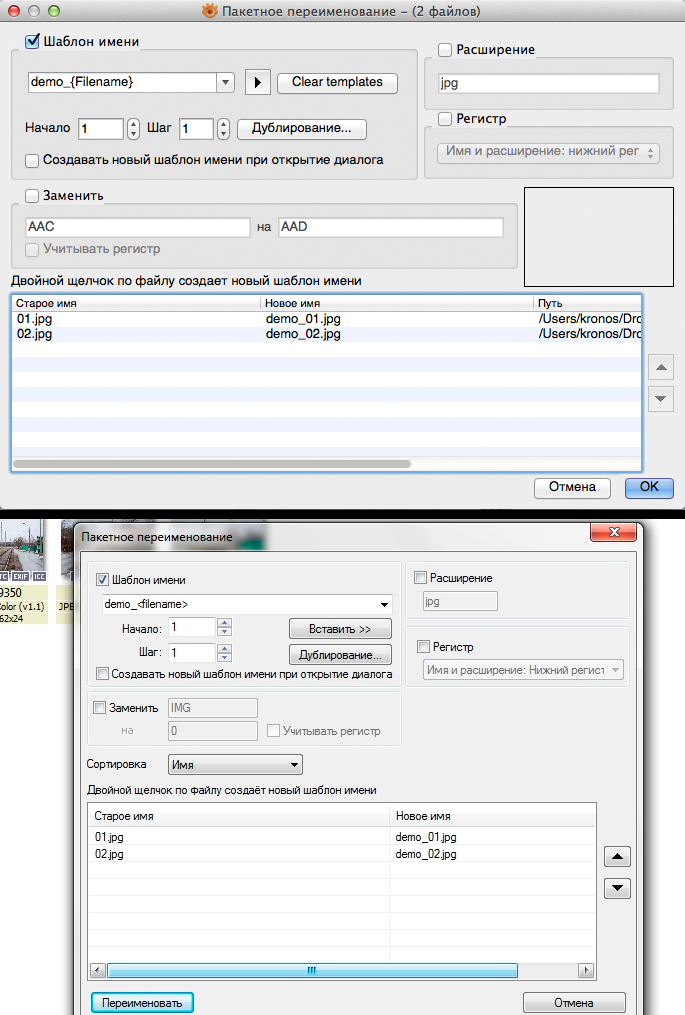Toggle Регистр checkbox in Windows dialog

(423, 646)
